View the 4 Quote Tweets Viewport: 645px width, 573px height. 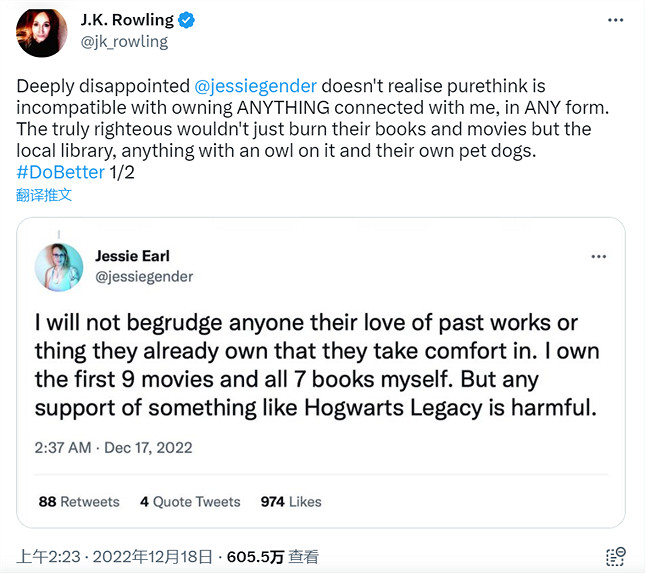click(x=190, y=502)
